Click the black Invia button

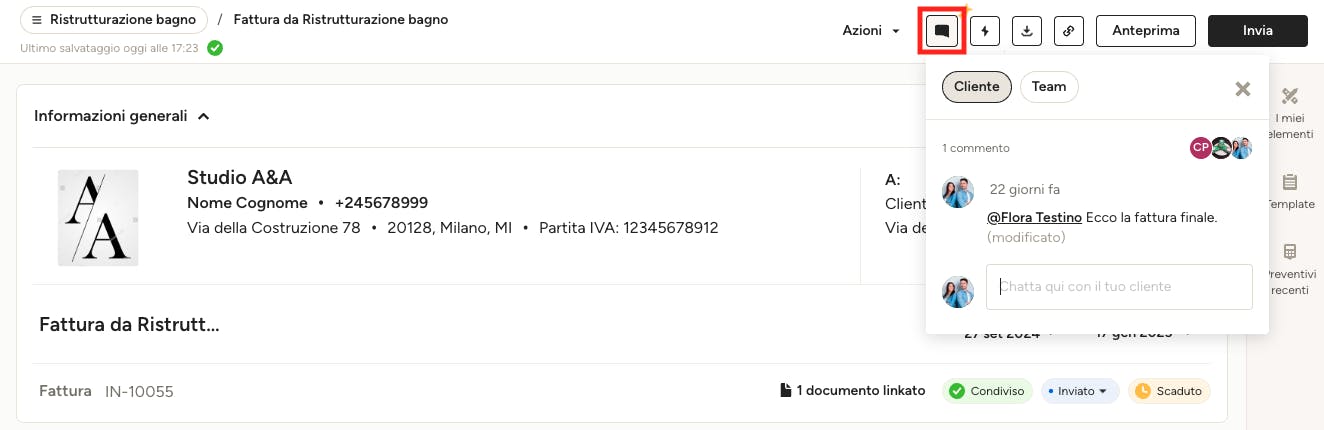pyautogui.click(x=1258, y=31)
